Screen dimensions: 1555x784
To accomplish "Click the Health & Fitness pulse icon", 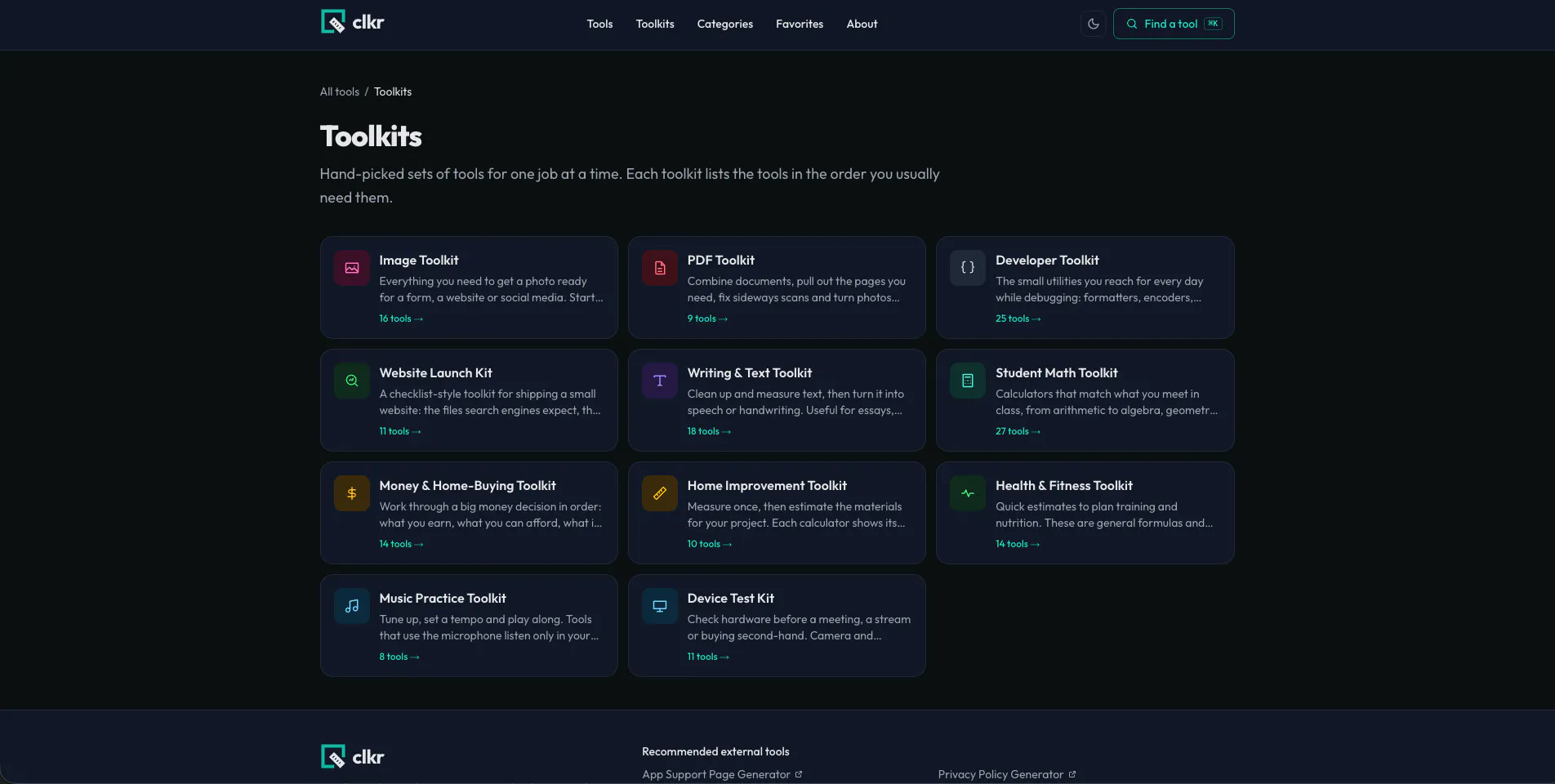I will 968,493.
